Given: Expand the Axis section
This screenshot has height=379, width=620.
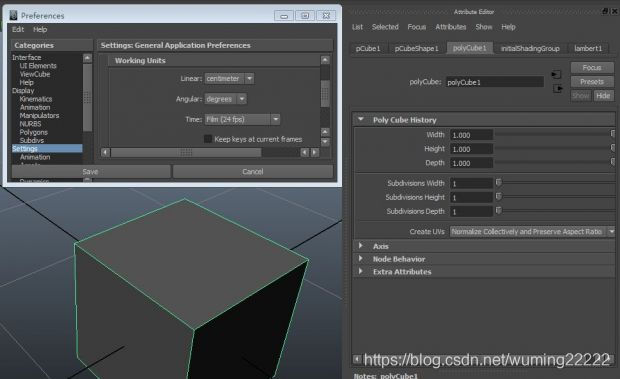Looking at the screenshot, I should pyautogui.click(x=361, y=246).
